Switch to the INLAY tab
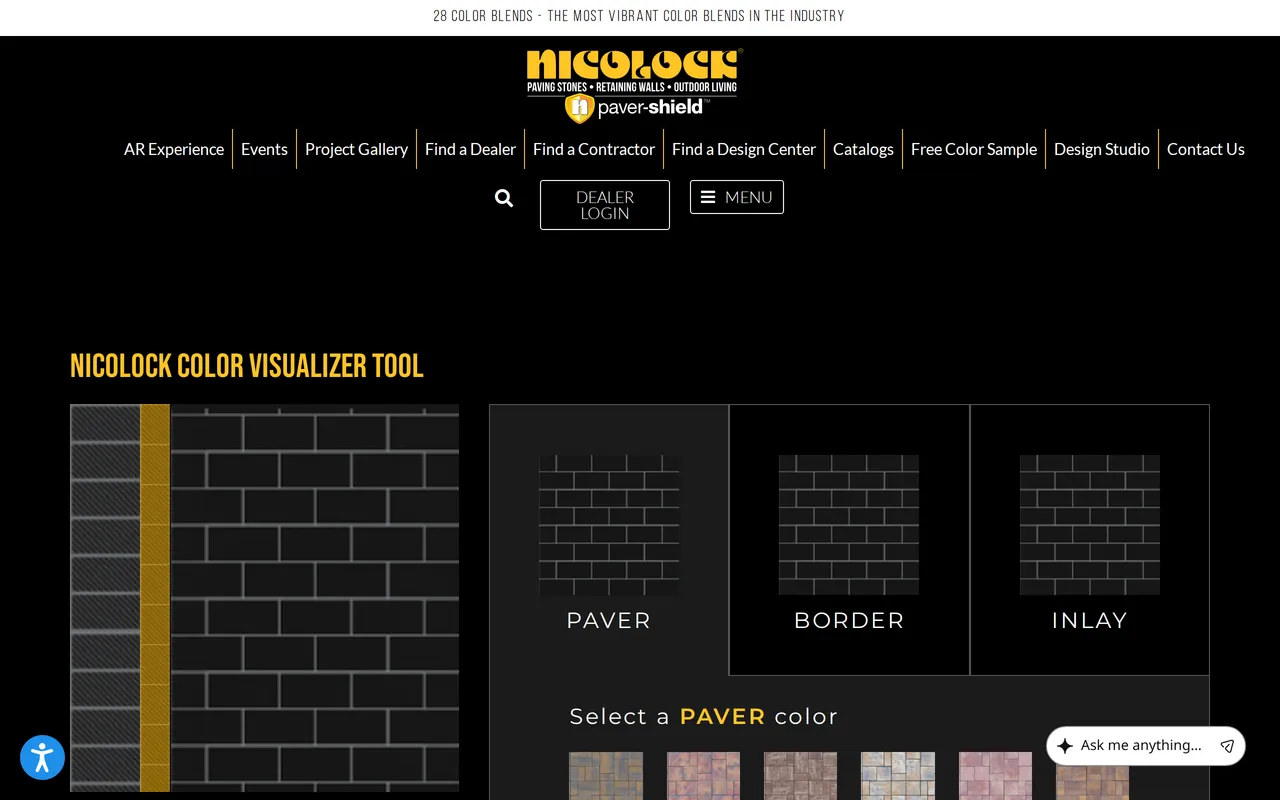 tap(1090, 540)
